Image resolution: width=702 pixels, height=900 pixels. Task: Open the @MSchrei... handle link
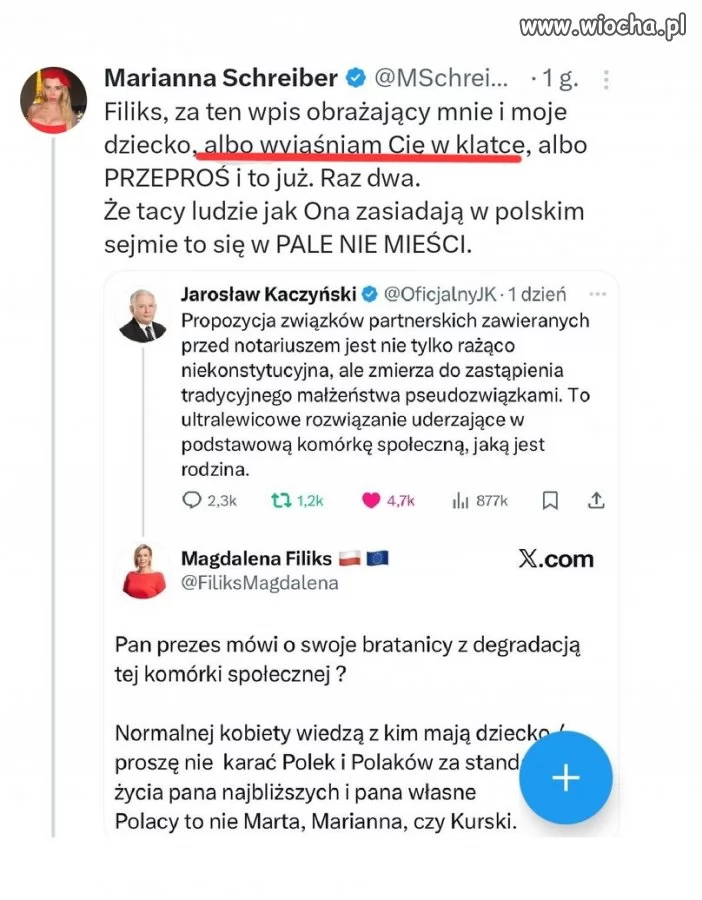click(441, 77)
